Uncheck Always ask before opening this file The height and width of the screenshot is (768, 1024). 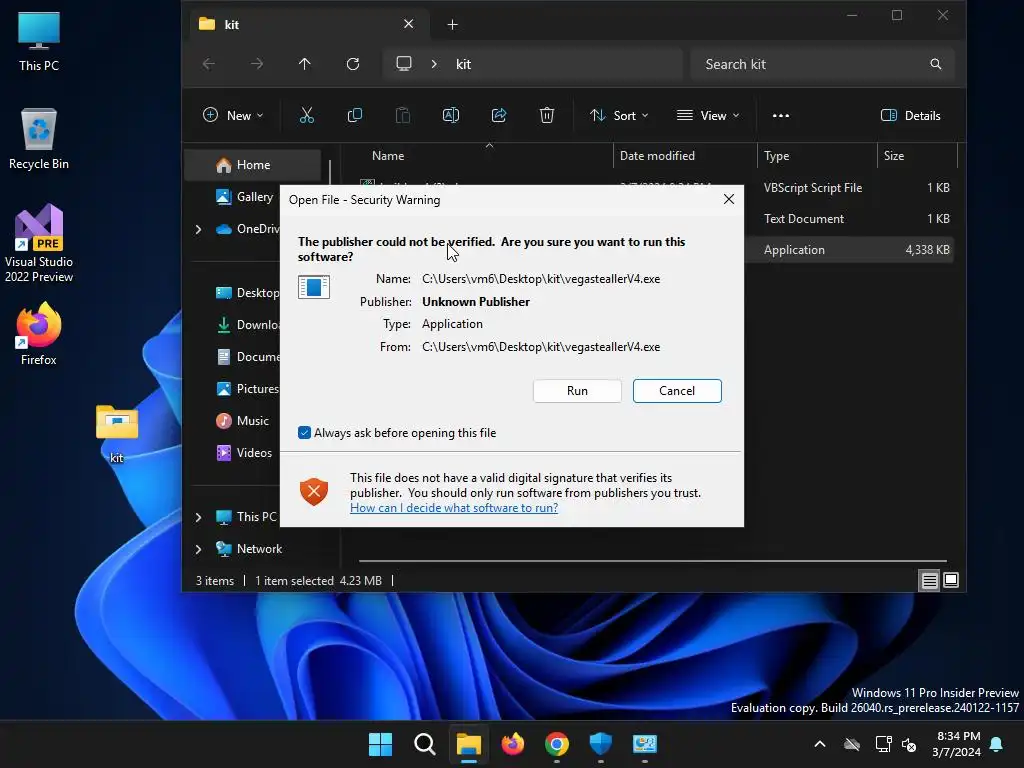tap(304, 433)
